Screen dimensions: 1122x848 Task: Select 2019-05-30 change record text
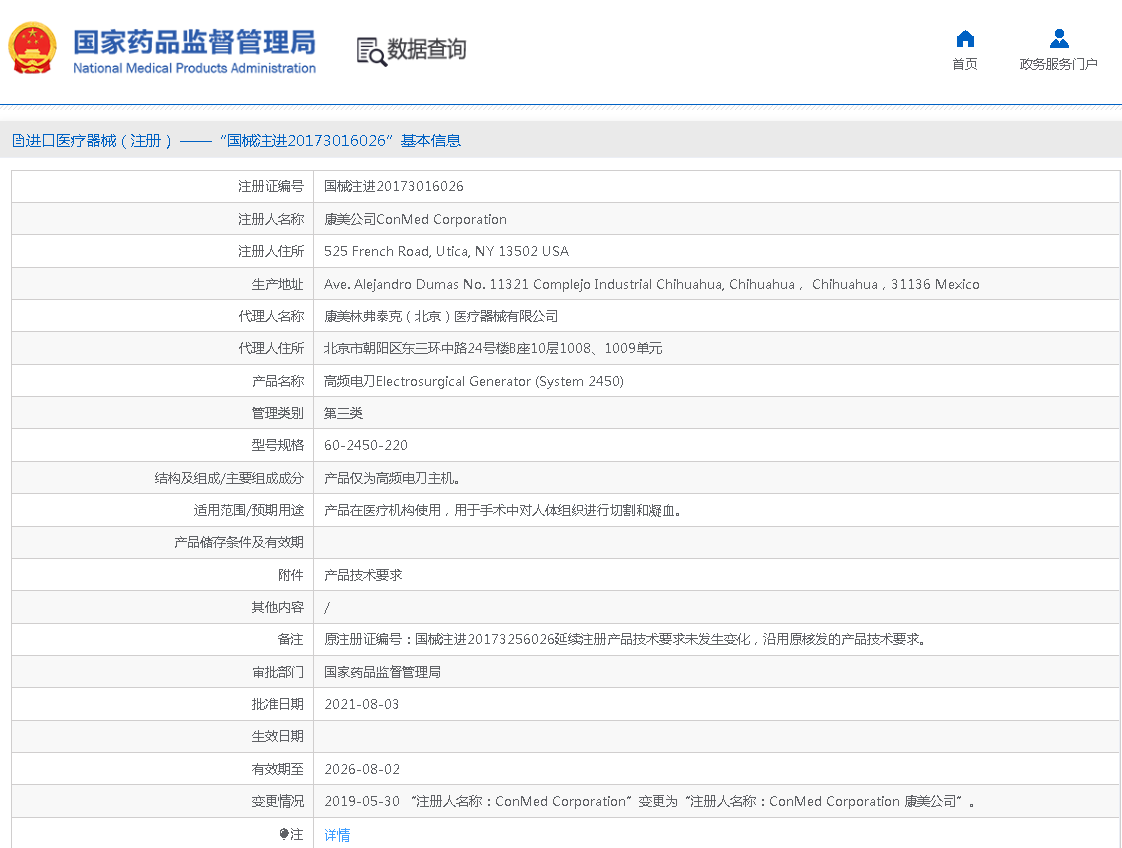coord(650,801)
